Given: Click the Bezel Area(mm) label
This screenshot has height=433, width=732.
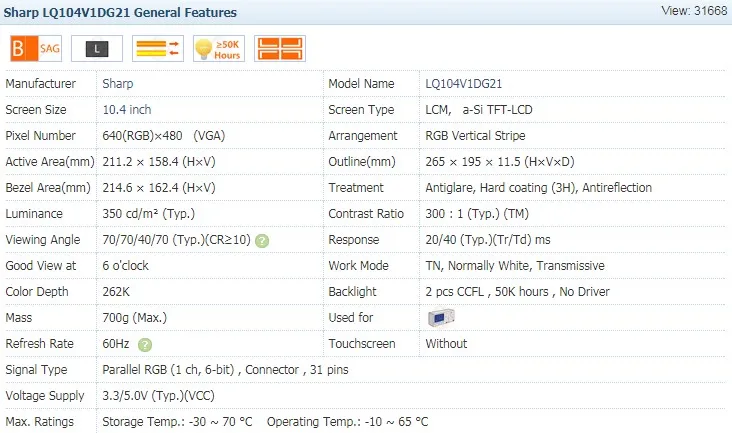Looking at the screenshot, I should [x=48, y=188].
